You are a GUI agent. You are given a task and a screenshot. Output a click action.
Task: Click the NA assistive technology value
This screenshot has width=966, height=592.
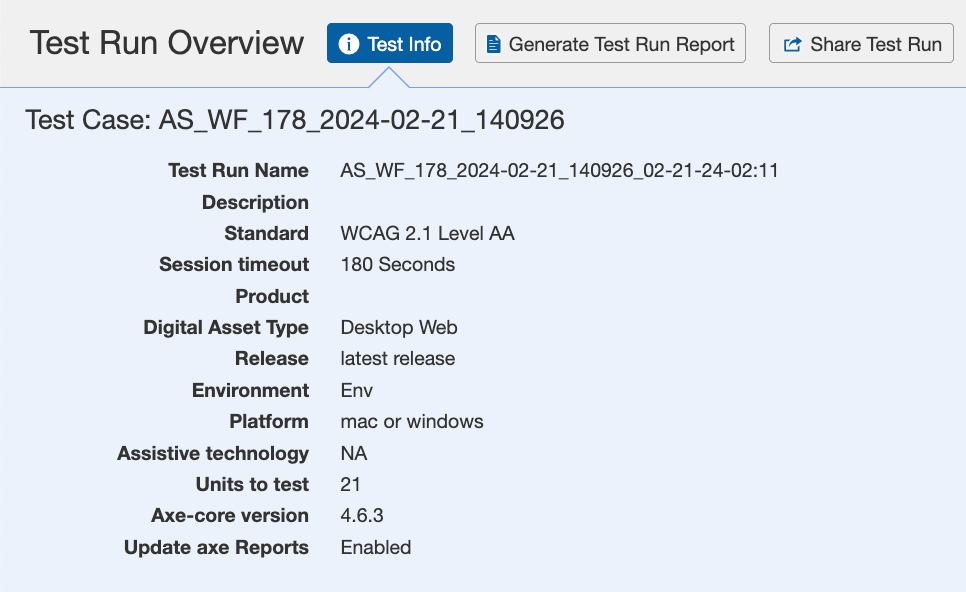coord(354,454)
